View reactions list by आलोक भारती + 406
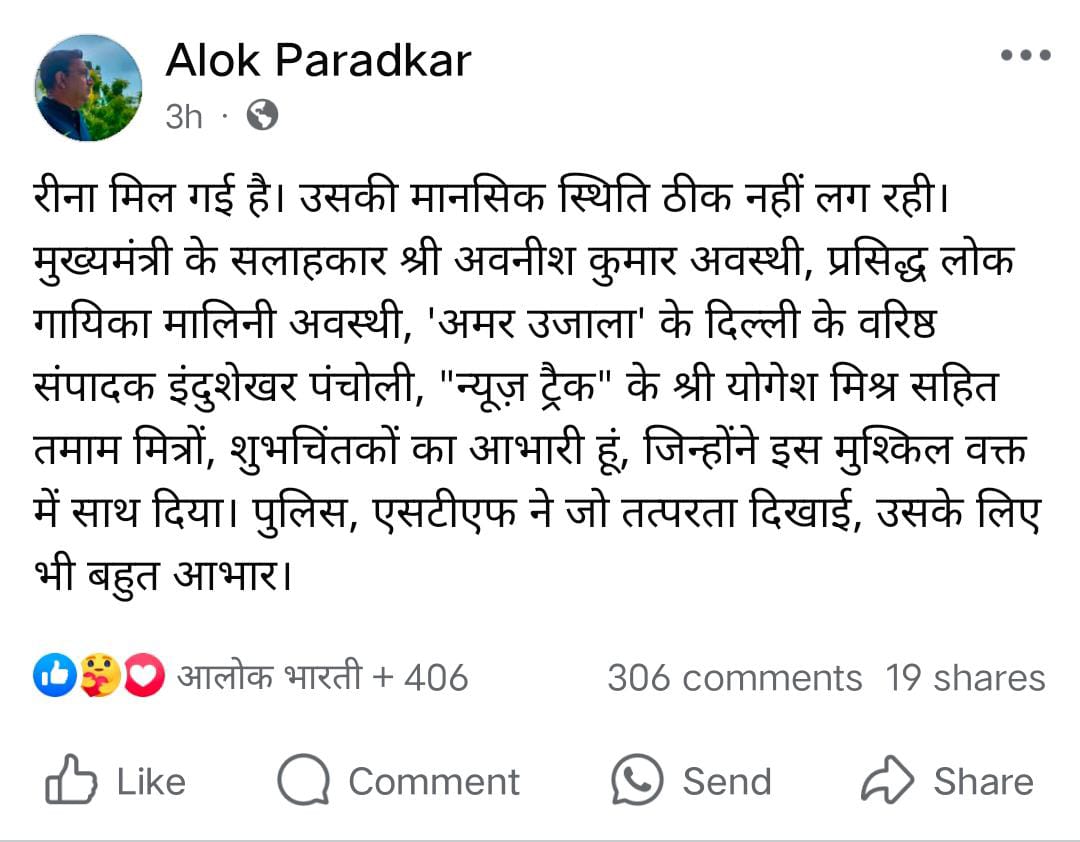Image resolution: width=1080 pixels, height=842 pixels. (x=322, y=678)
